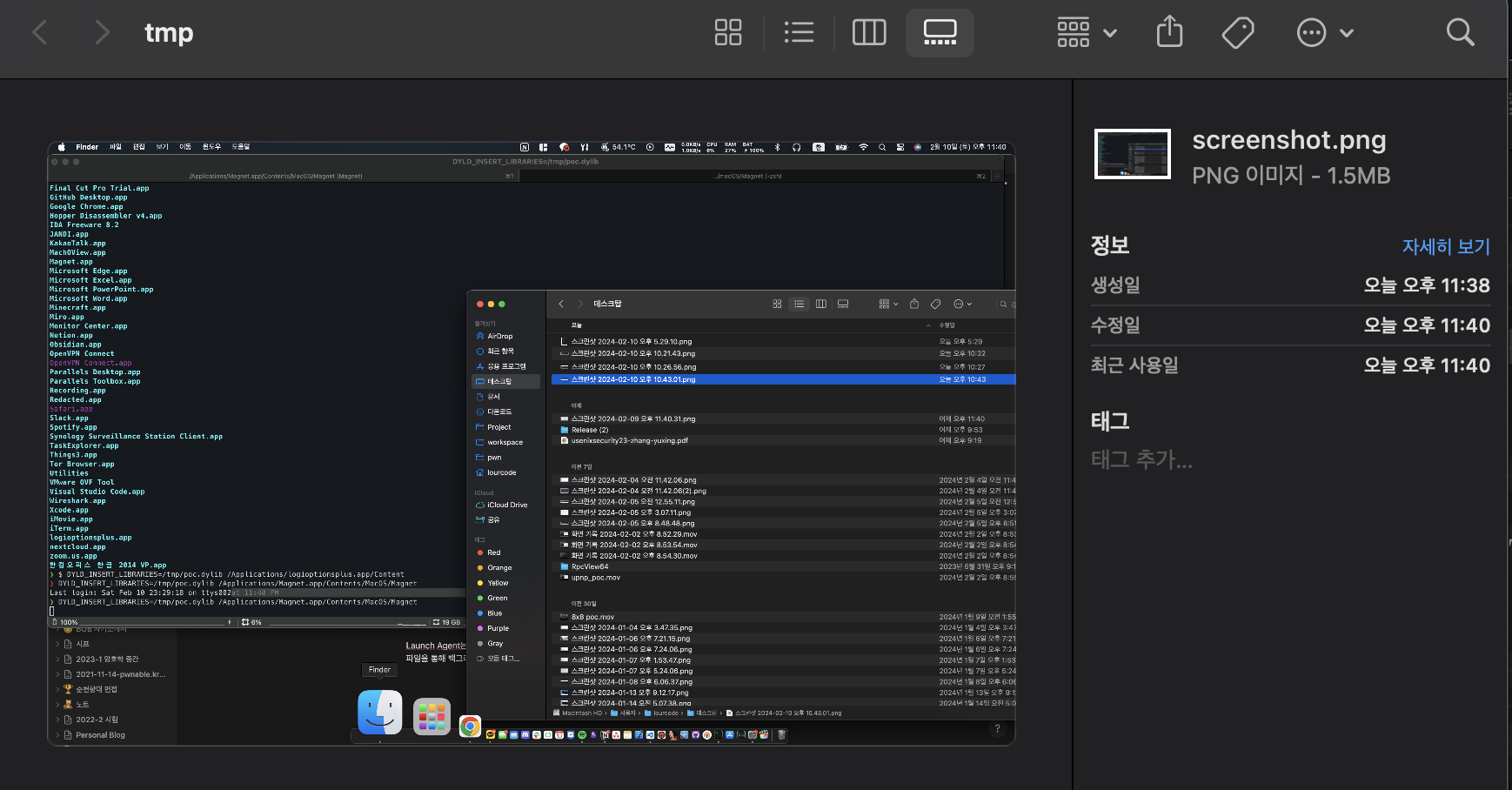Click the 태그 추가 tag field
1512x790 pixels.
[x=1141, y=459]
